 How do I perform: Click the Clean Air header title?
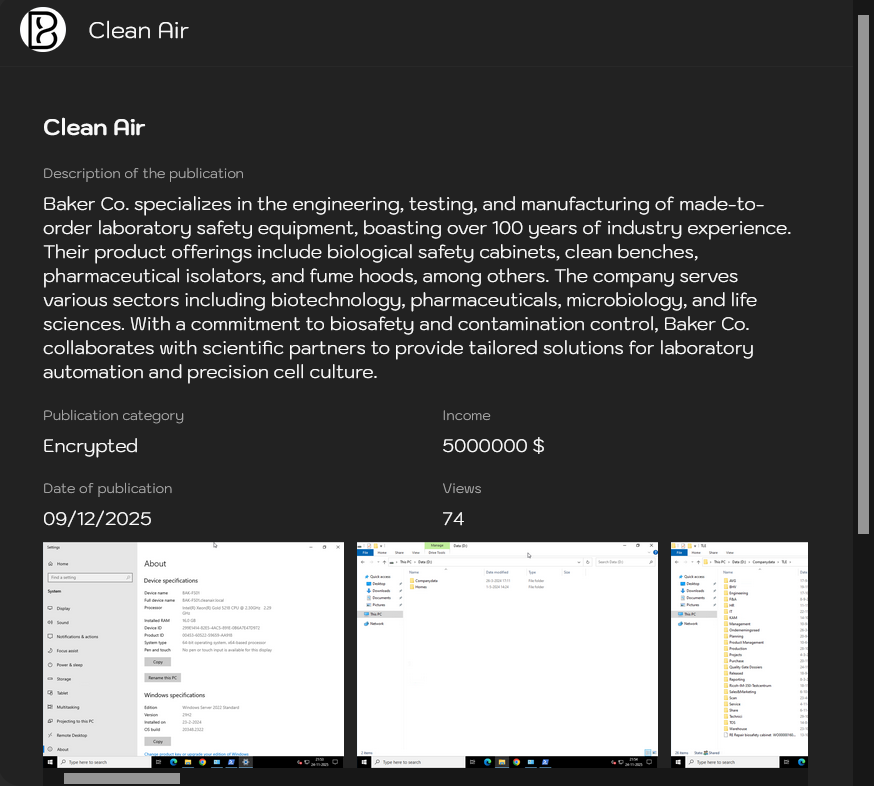(x=138, y=31)
